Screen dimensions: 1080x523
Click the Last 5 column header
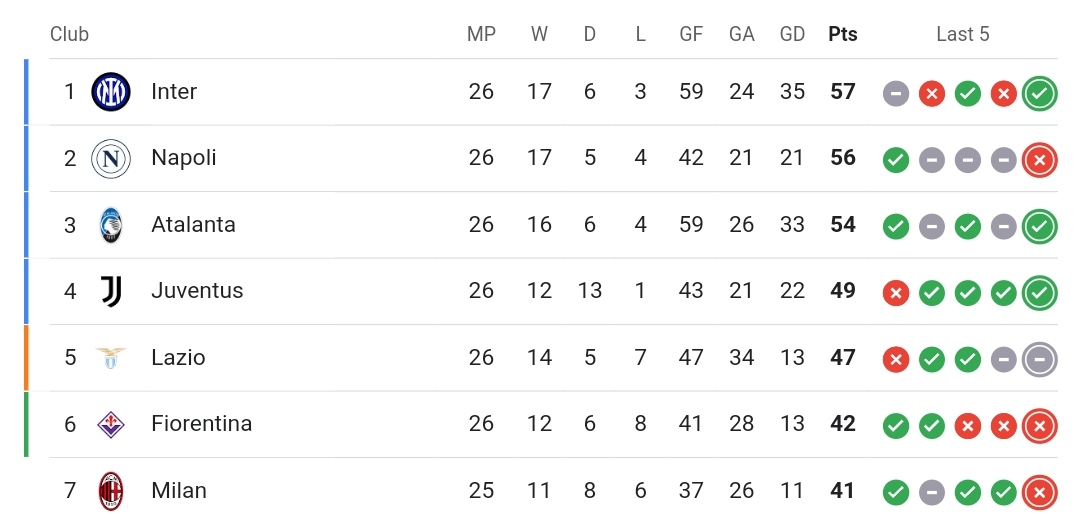(x=962, y=34)
